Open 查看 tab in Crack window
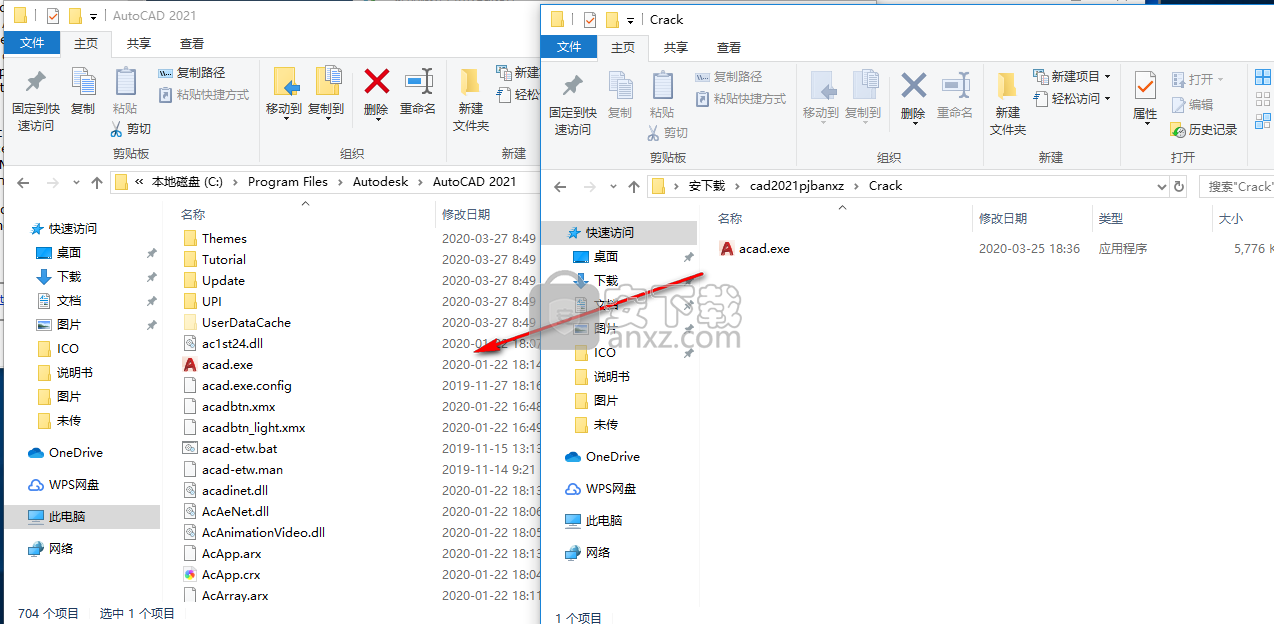The width and height of the screenshot is (1274, 624). click(x=729, y=47)
